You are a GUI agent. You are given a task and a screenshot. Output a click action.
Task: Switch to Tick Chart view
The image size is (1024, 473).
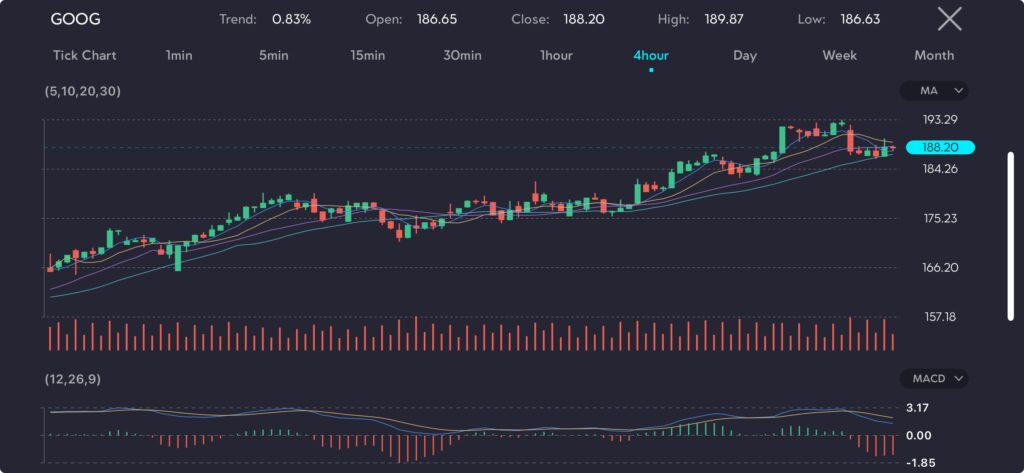[85, 56]
